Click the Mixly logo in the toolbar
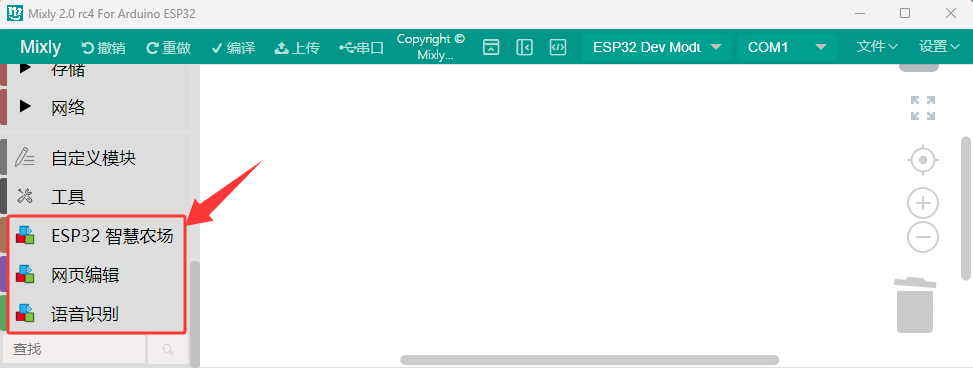This screenshot has width=973, height=368. 40,47
